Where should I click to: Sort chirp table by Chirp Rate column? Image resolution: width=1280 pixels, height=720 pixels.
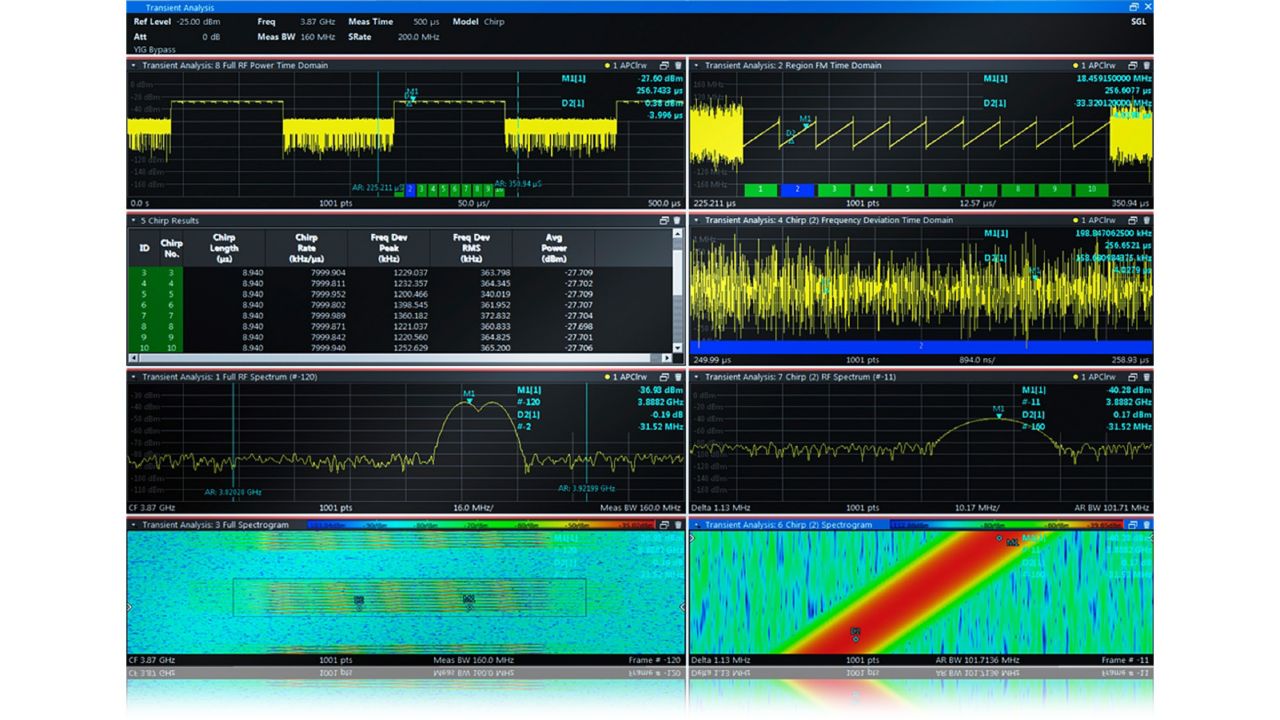(306, 248)
